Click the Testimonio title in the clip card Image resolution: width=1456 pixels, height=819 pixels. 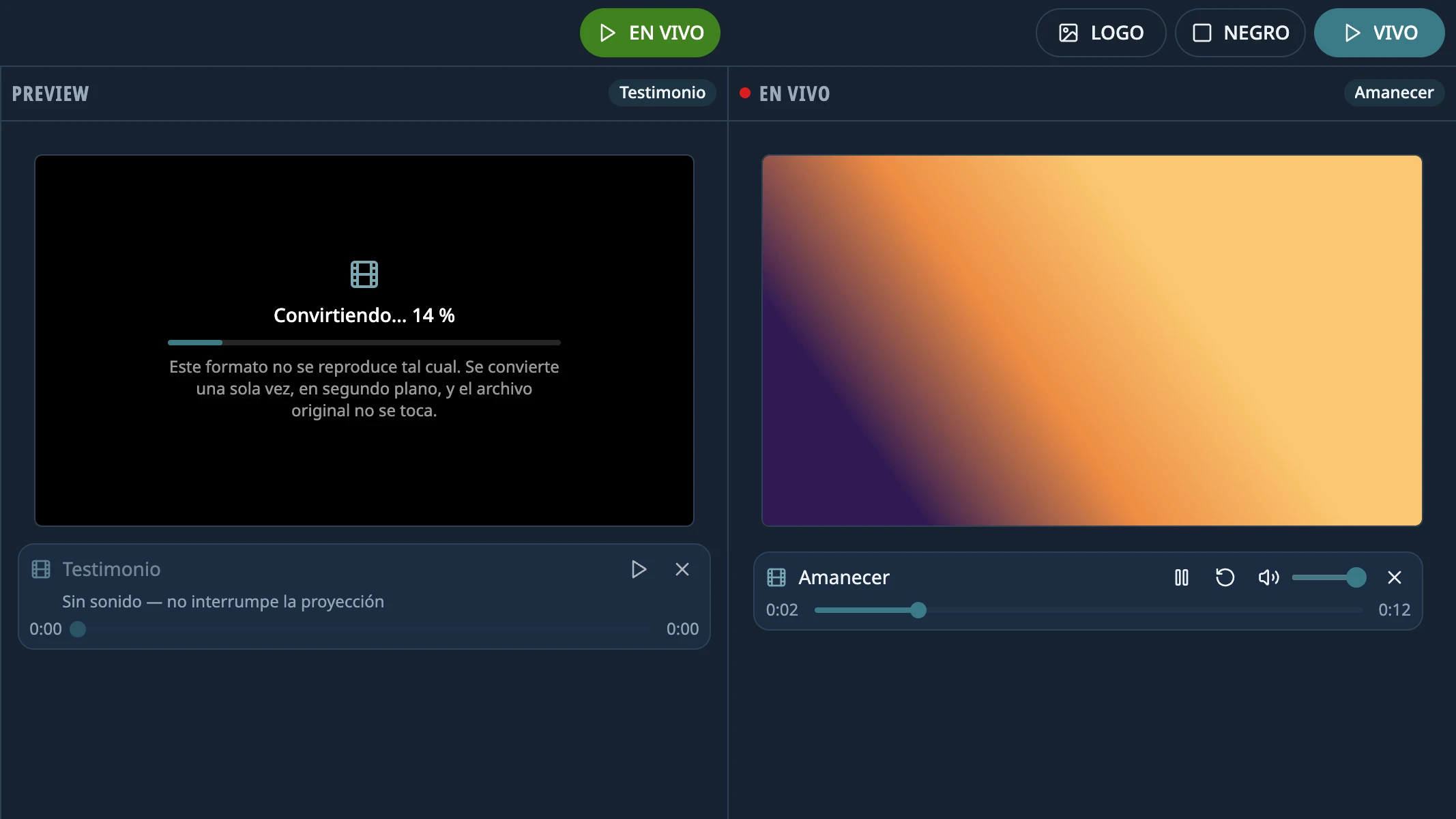(x=111, y=569)
